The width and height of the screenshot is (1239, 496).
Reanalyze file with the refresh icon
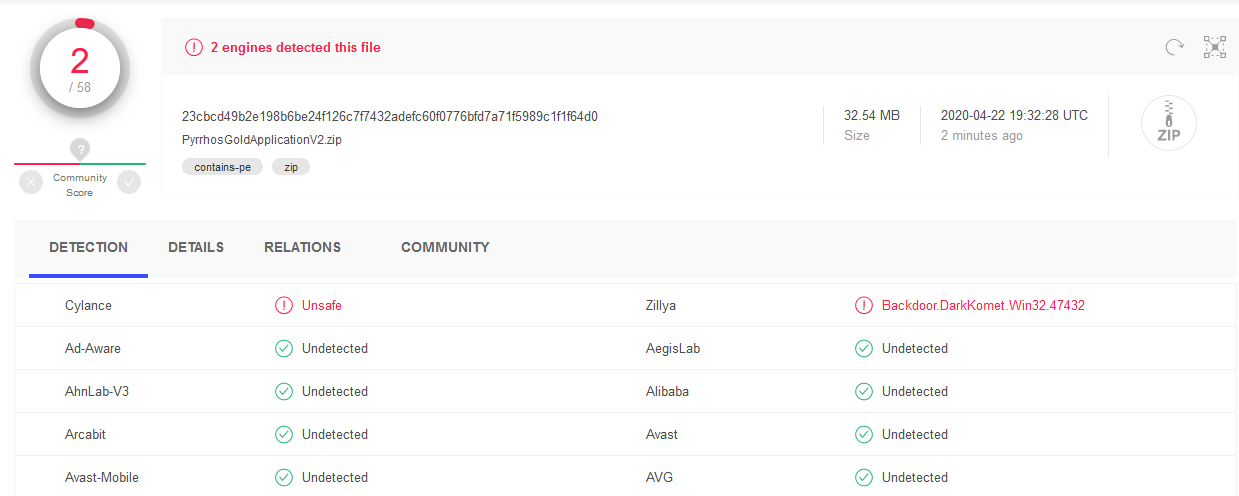pyautogui.click(x=1174, y=46)
